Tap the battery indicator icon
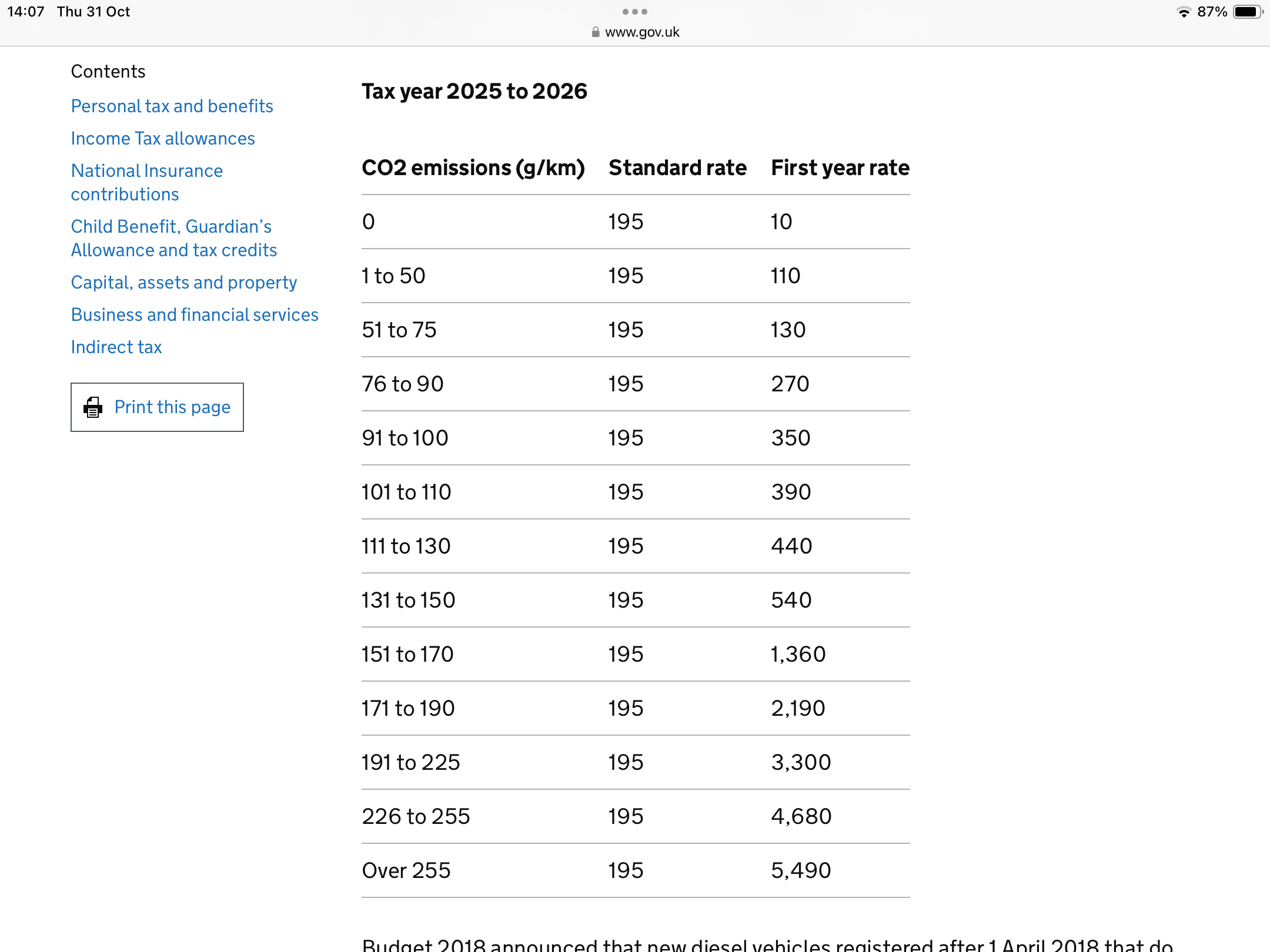1270x952 pixels. click(1246, 12)
